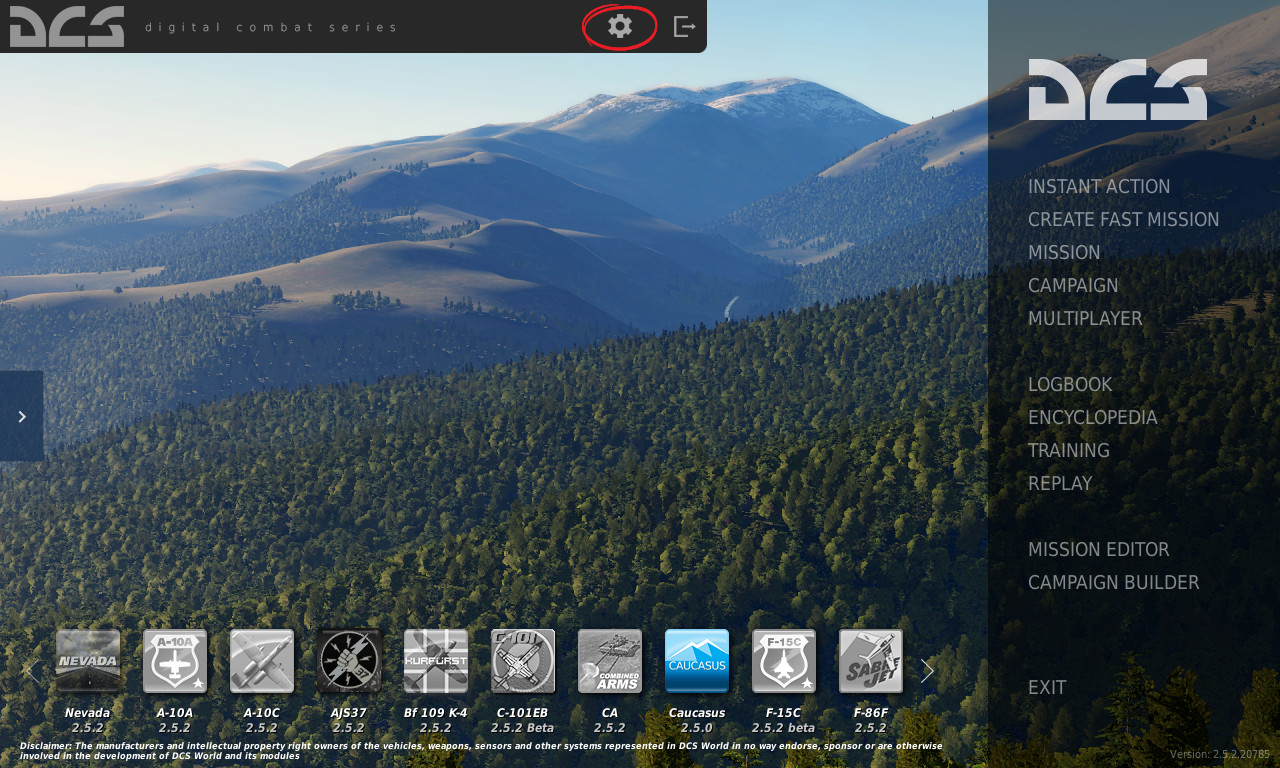The height and width of the screenshot is (768, 1280).
Task: Click the Nevada module label text
Action: (x=88, y=713)
